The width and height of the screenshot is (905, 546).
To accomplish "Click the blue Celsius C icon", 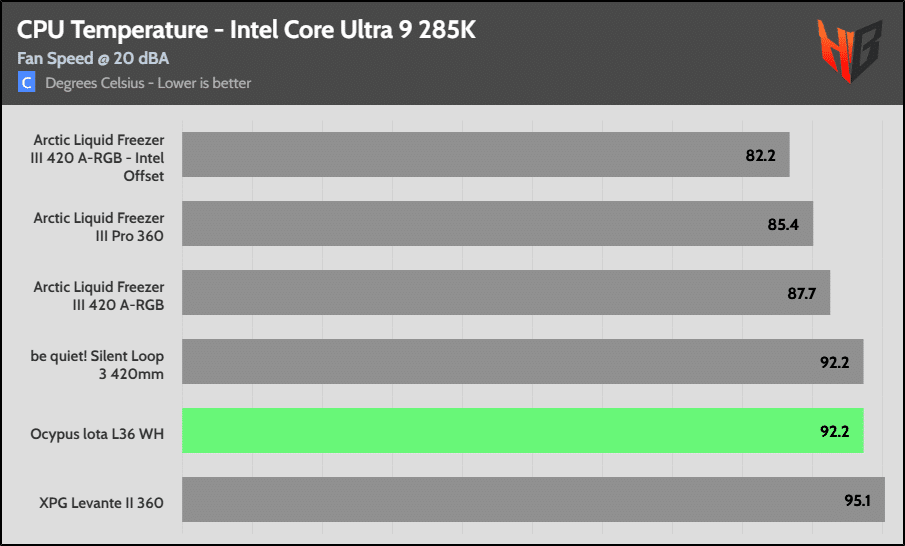I will [26, 83].
